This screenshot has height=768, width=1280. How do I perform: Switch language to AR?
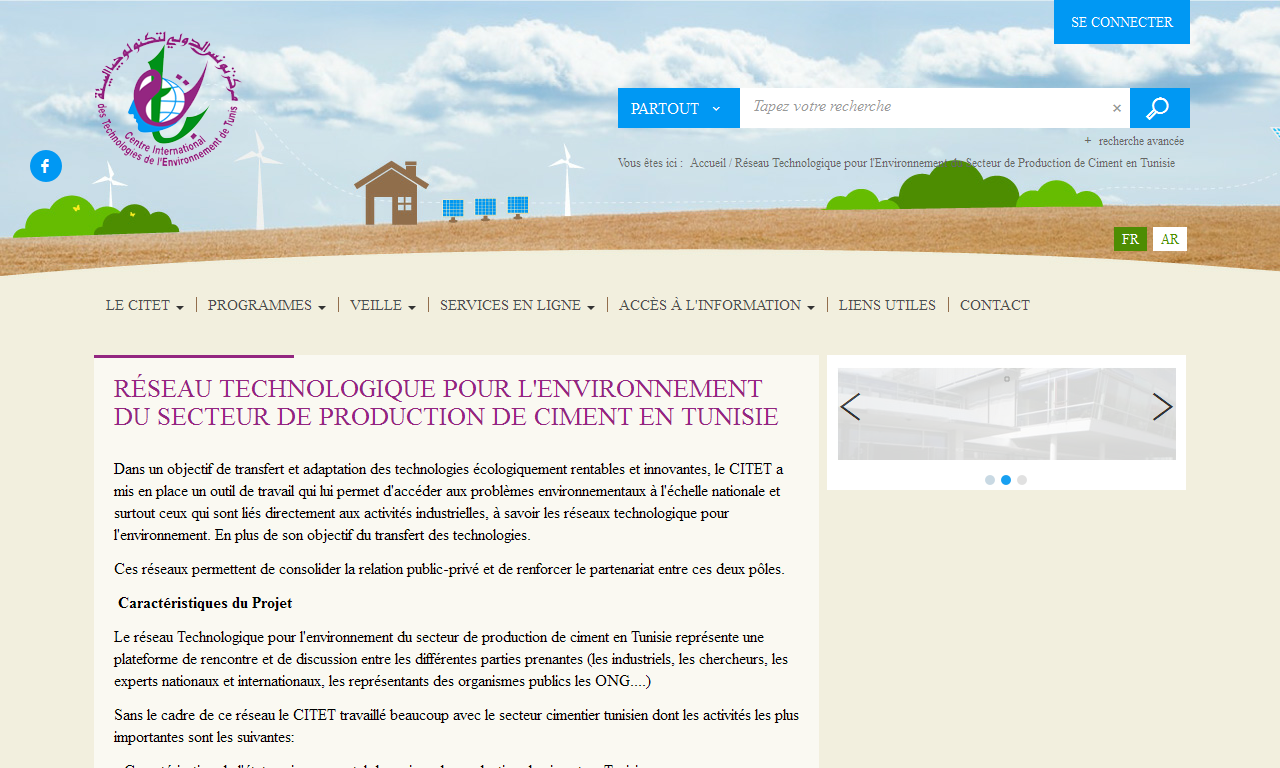(1170, 239)
